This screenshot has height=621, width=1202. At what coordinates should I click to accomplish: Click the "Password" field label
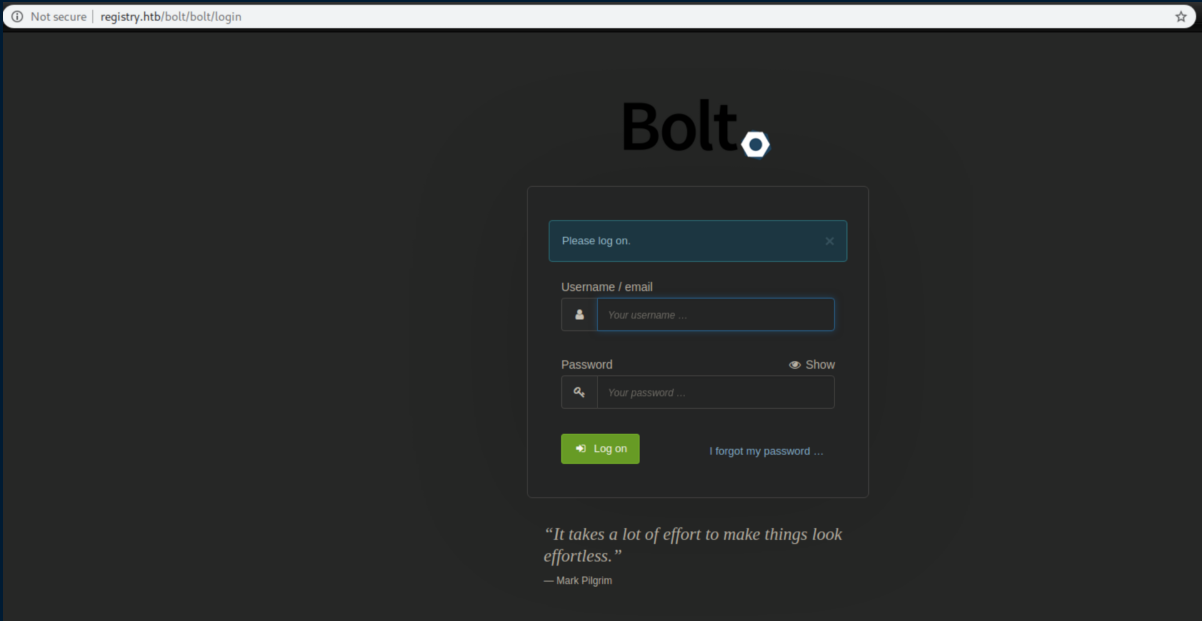click(x=587, y=365)
